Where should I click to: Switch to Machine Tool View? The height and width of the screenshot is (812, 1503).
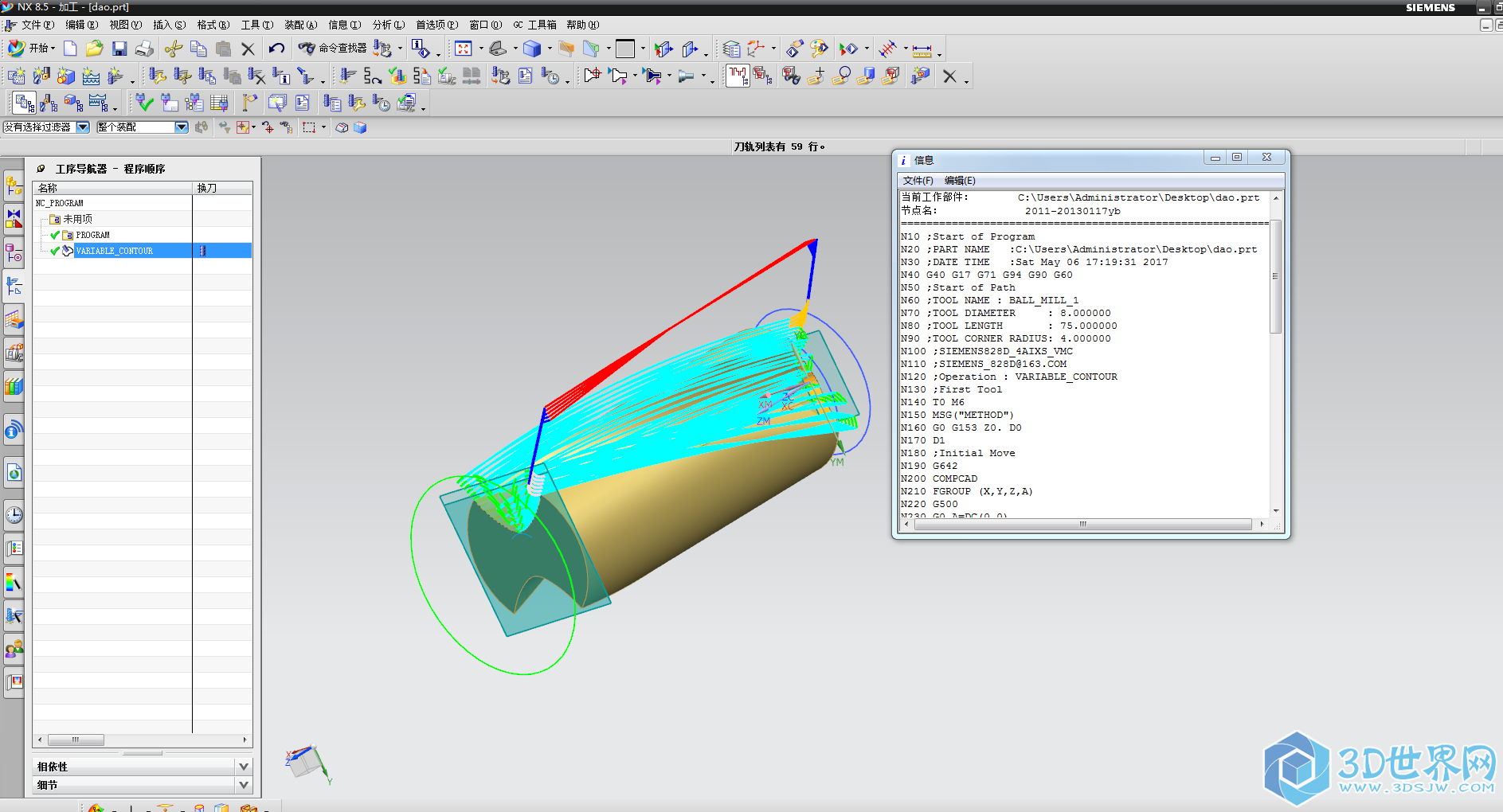[x=49, y=103]
